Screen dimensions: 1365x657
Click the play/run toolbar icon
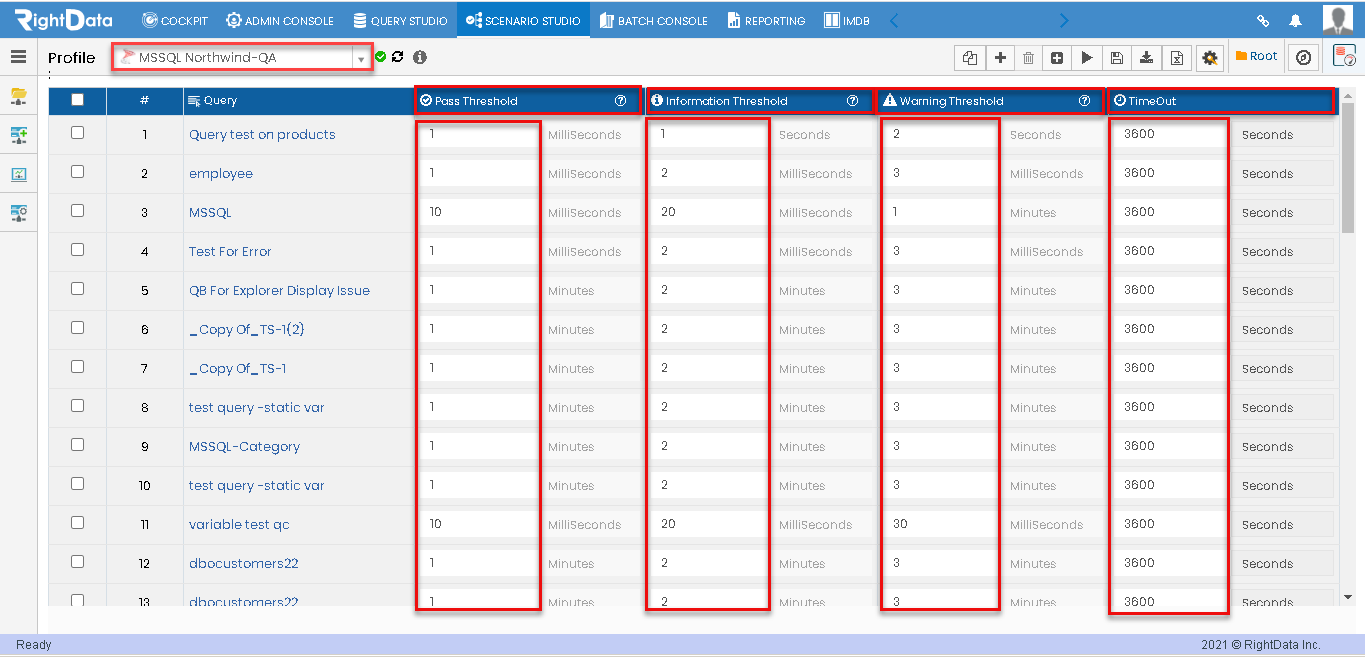1087,58
